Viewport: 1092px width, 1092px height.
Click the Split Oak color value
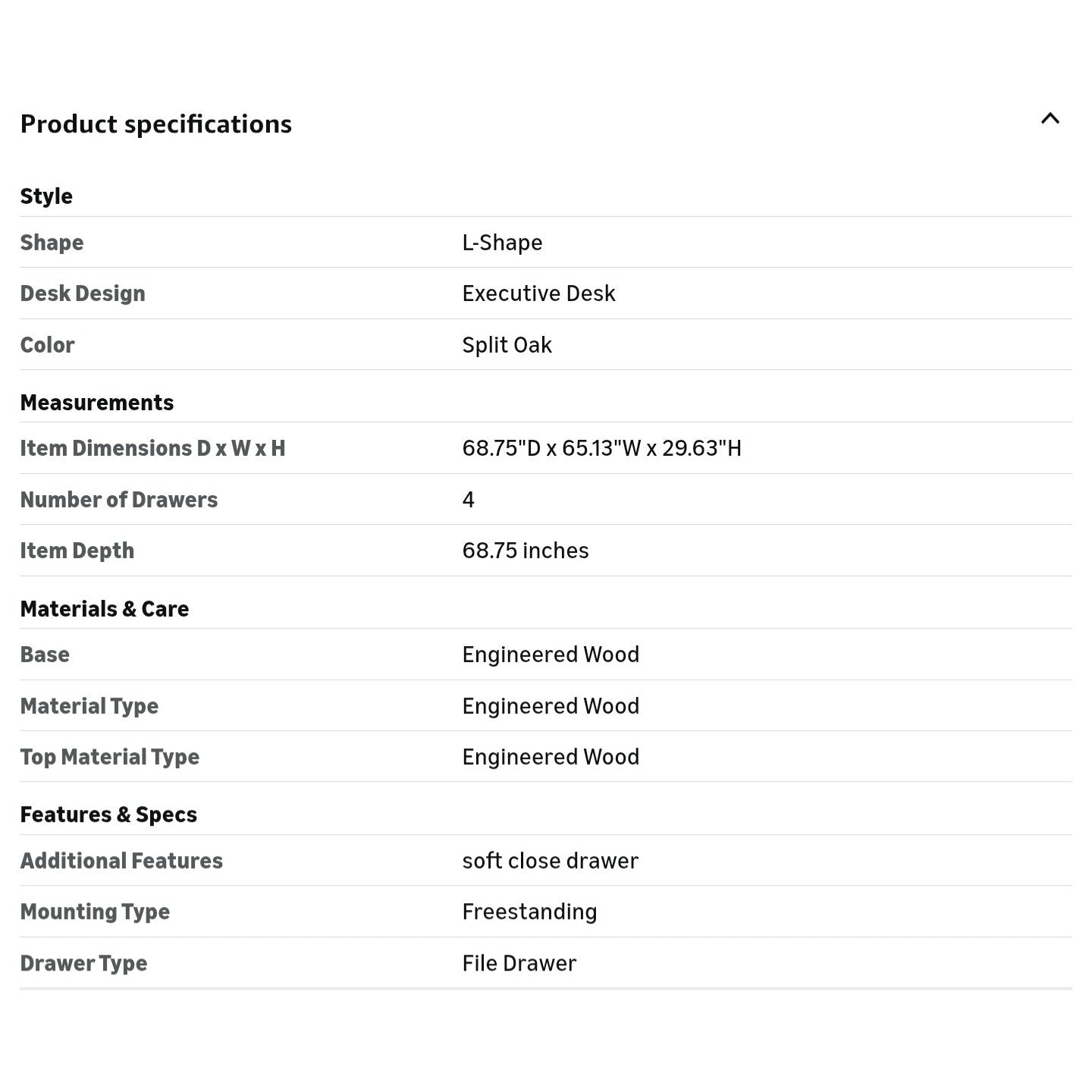pos(507,345)
